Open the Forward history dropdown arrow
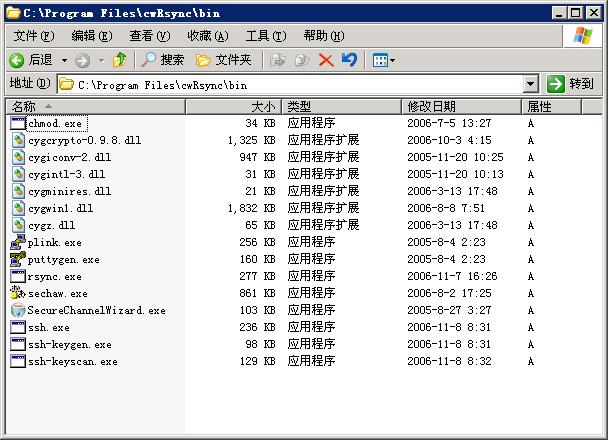This screenshot has height=440, width=608. pyautogui.click(x=102, y=60)
